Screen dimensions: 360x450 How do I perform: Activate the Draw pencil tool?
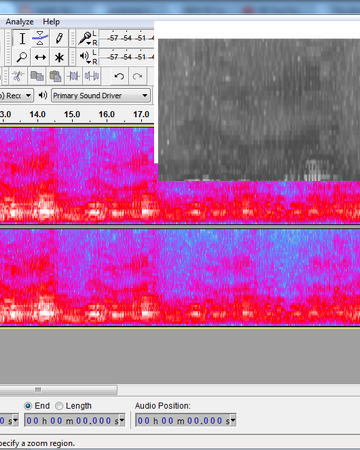click(x=59, y=38)
